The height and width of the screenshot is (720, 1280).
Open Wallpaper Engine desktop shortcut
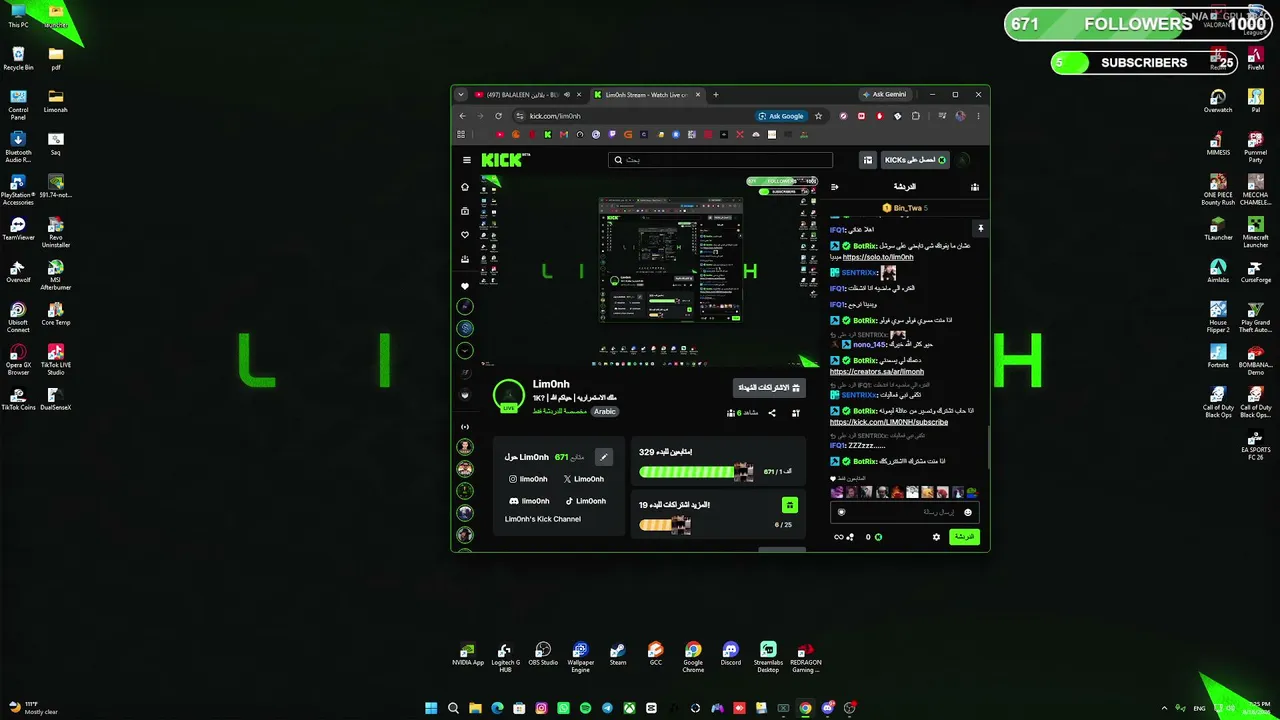coord(580,656)
